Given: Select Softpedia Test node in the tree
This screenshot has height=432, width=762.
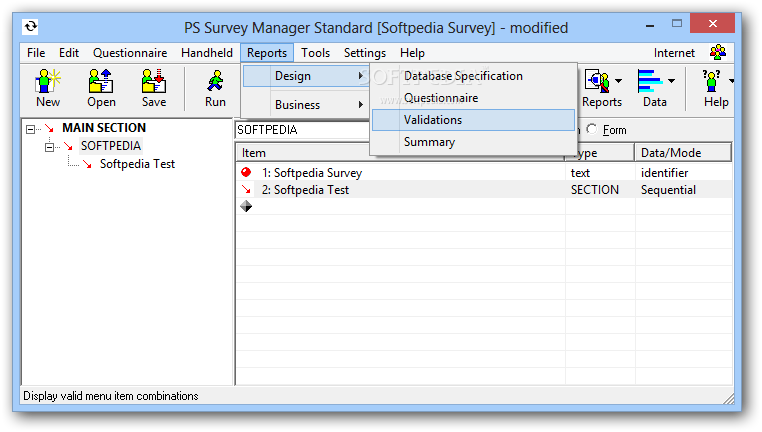Looking at the screenshot, I should (x=137, y=164).
